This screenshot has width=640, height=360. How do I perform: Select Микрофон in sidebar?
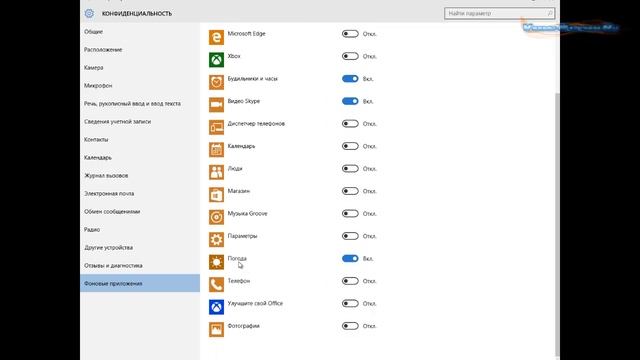click(x=140, y=85)
